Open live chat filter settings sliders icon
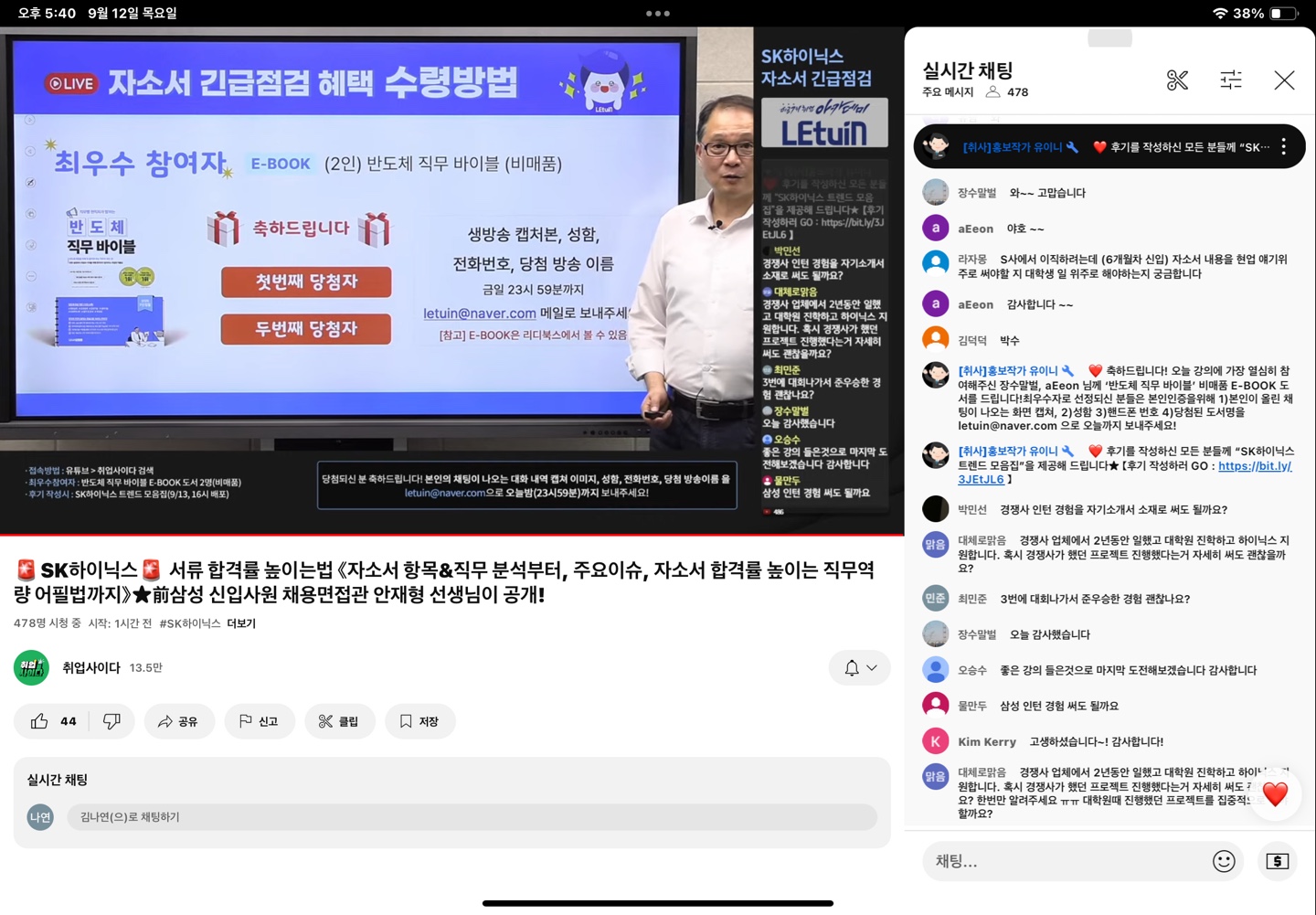 click(1231, 80)
